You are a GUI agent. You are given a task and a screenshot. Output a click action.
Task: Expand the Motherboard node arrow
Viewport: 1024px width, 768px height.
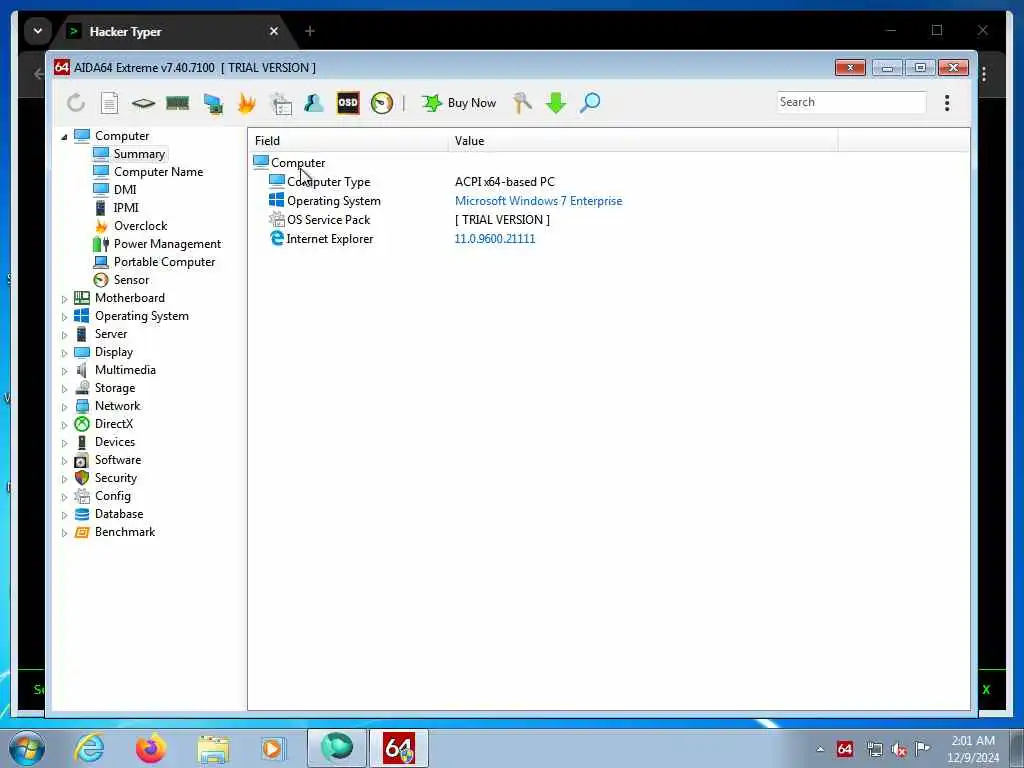pos(64,299)
